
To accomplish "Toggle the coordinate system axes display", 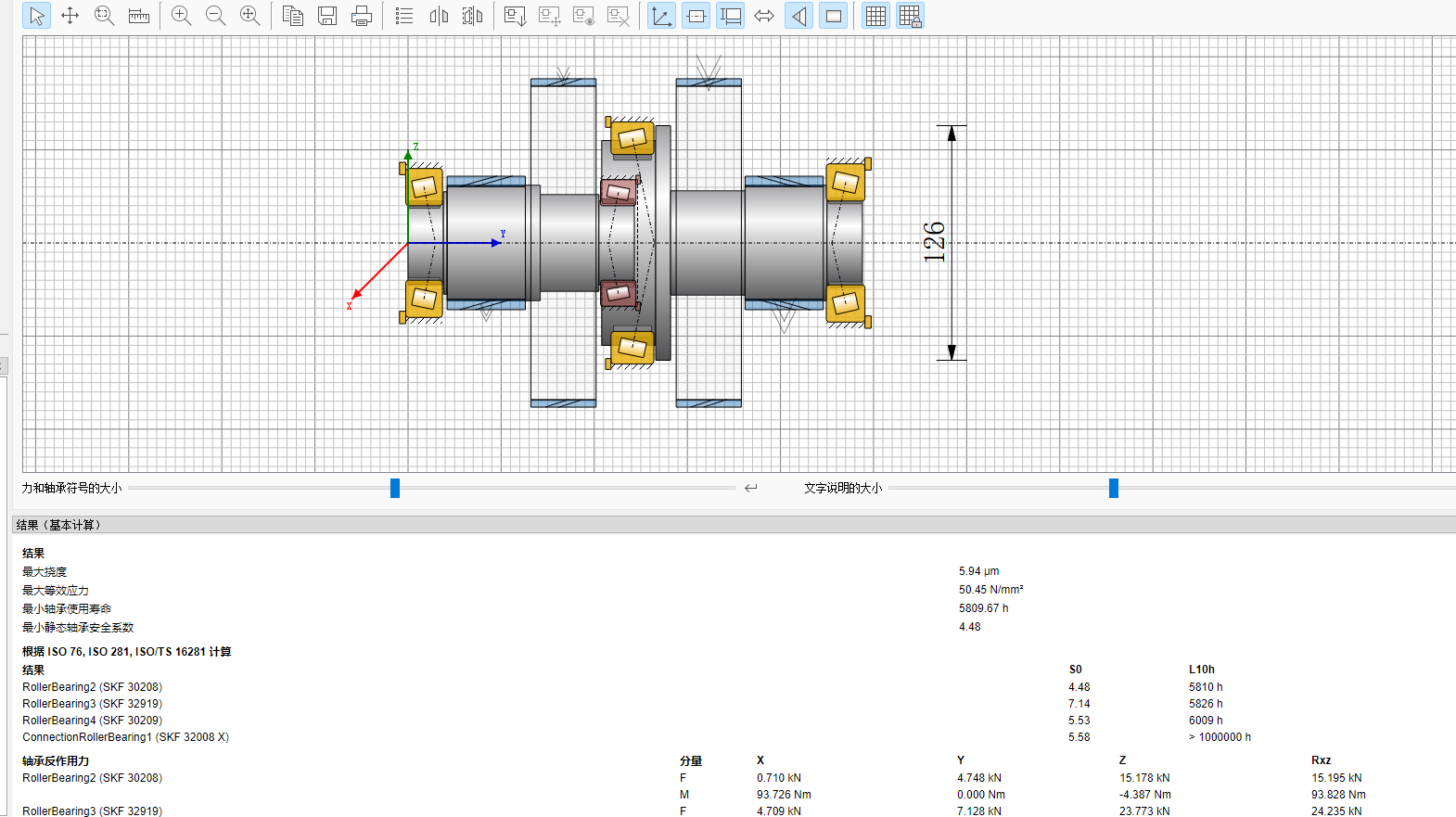I will click(661, 16).
